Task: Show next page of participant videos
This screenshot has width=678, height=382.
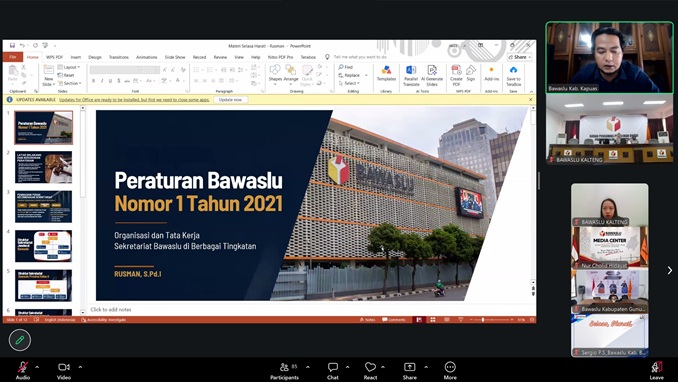Action: 669,270
